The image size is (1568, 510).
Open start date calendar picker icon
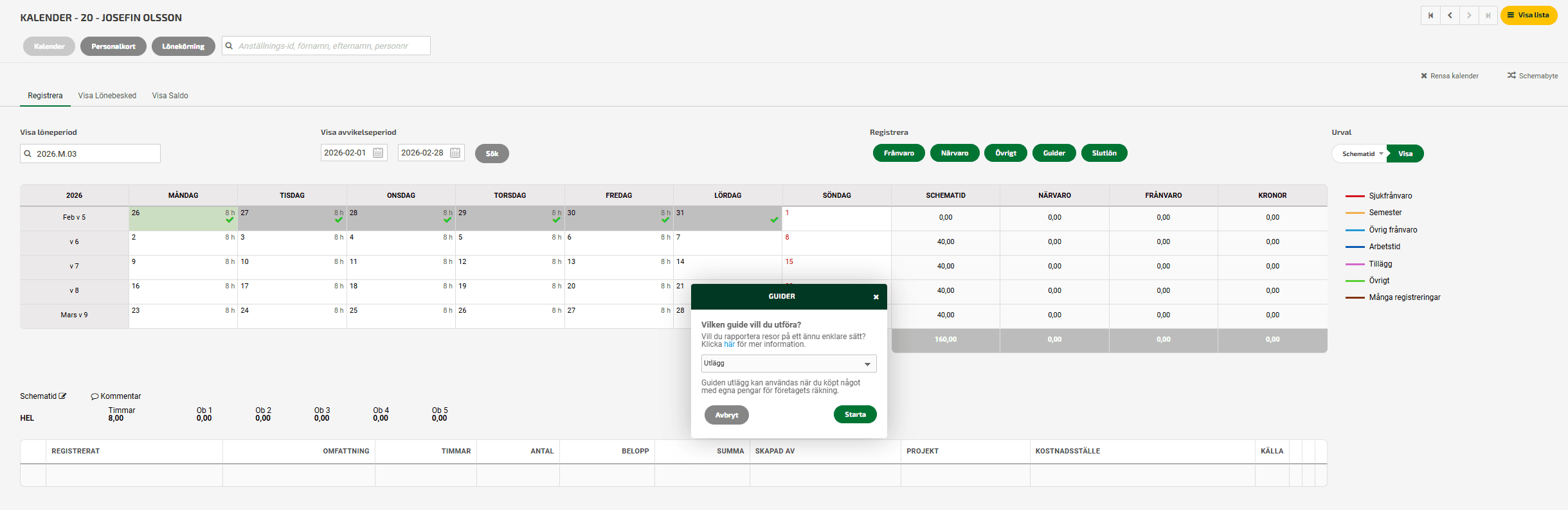coord(378,153)
